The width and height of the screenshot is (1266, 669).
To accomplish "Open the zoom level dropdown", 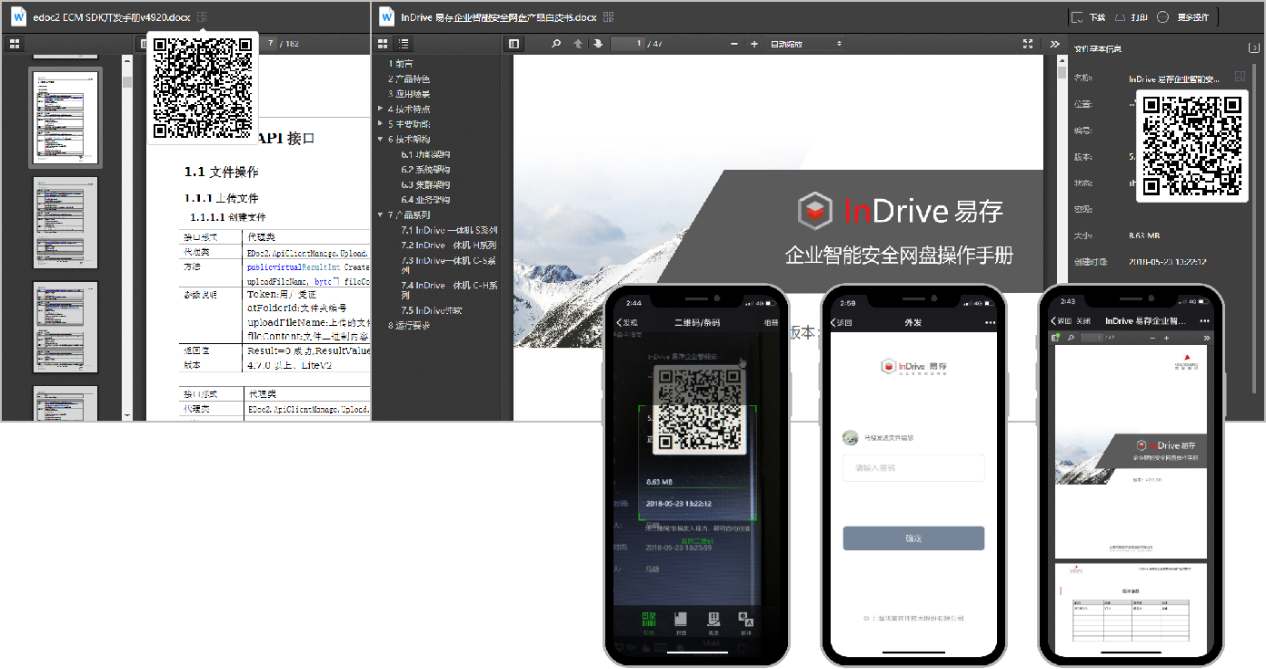I will [805, 44].
